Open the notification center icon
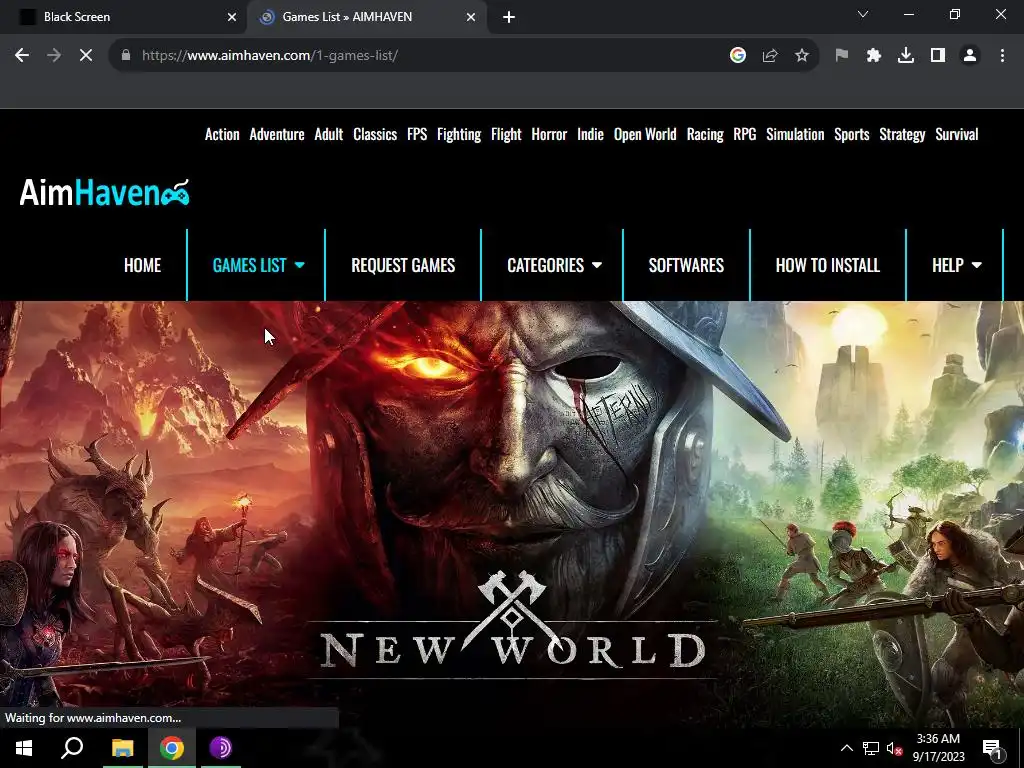Screen dimensions: 1024x768 (992, 748)
